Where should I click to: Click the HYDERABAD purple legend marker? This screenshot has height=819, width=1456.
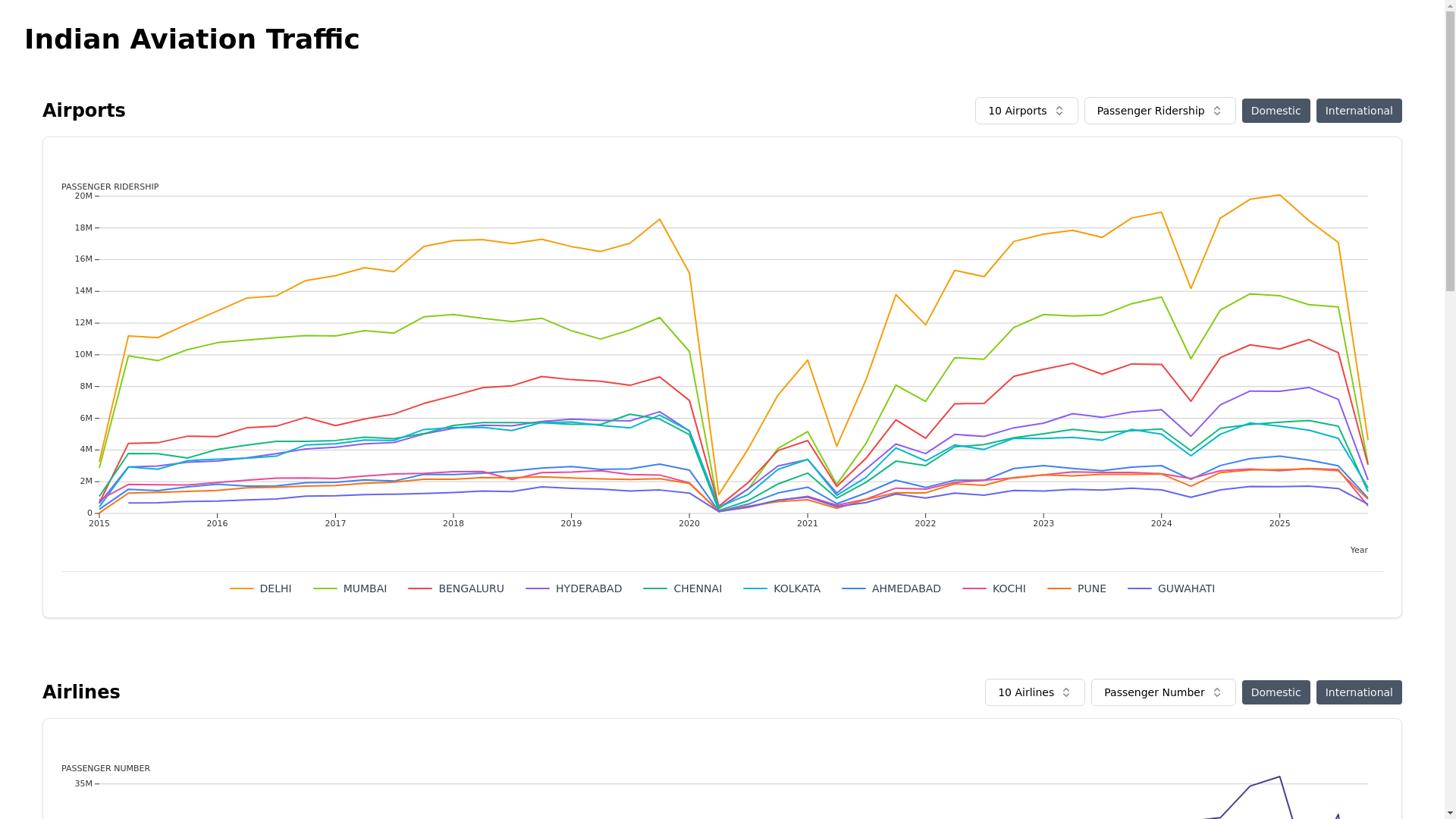pos(538,588)
